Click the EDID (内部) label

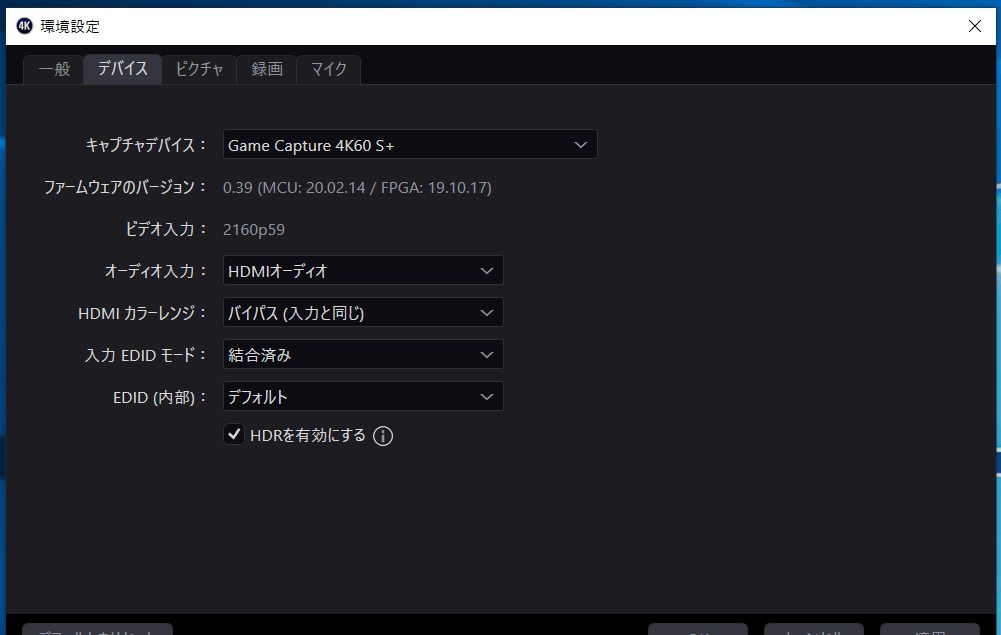tap(160, 398)
